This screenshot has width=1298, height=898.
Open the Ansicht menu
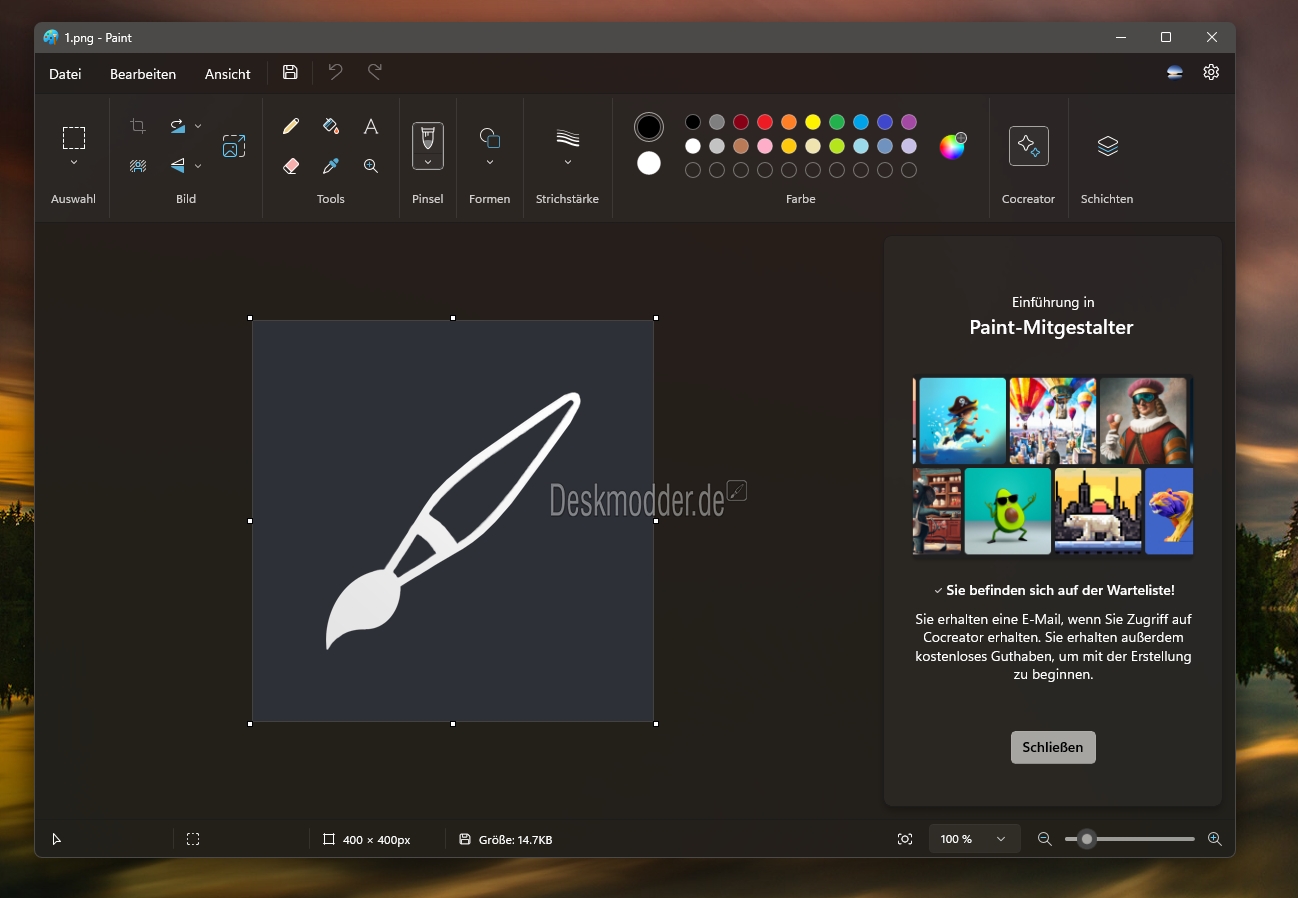coord(228,74)
